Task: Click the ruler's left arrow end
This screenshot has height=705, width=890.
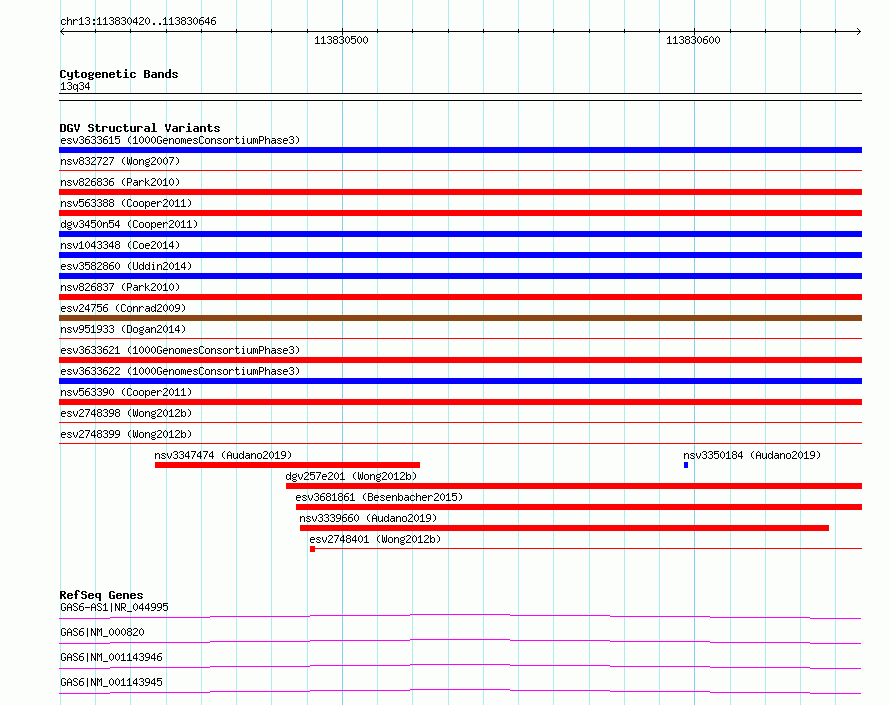Action: [x=62, y=31]
